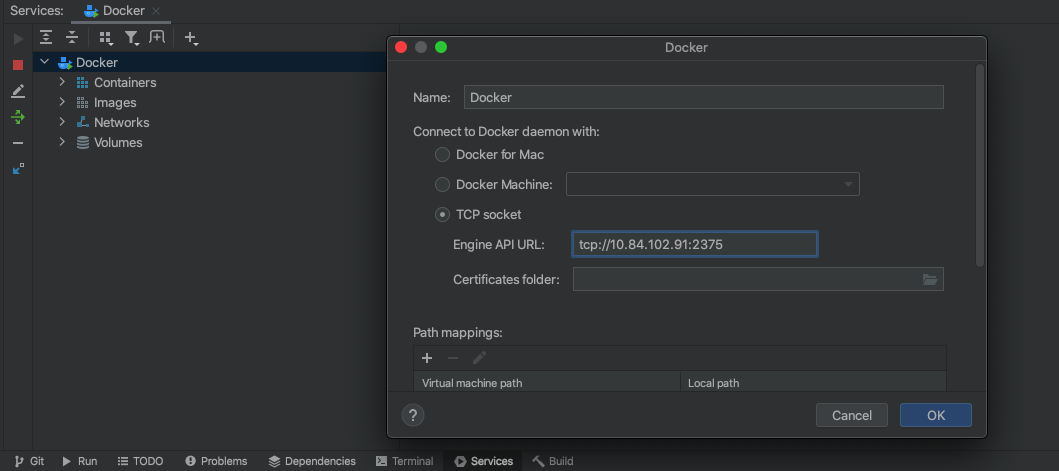Click the green Connect run arrow

18,39
